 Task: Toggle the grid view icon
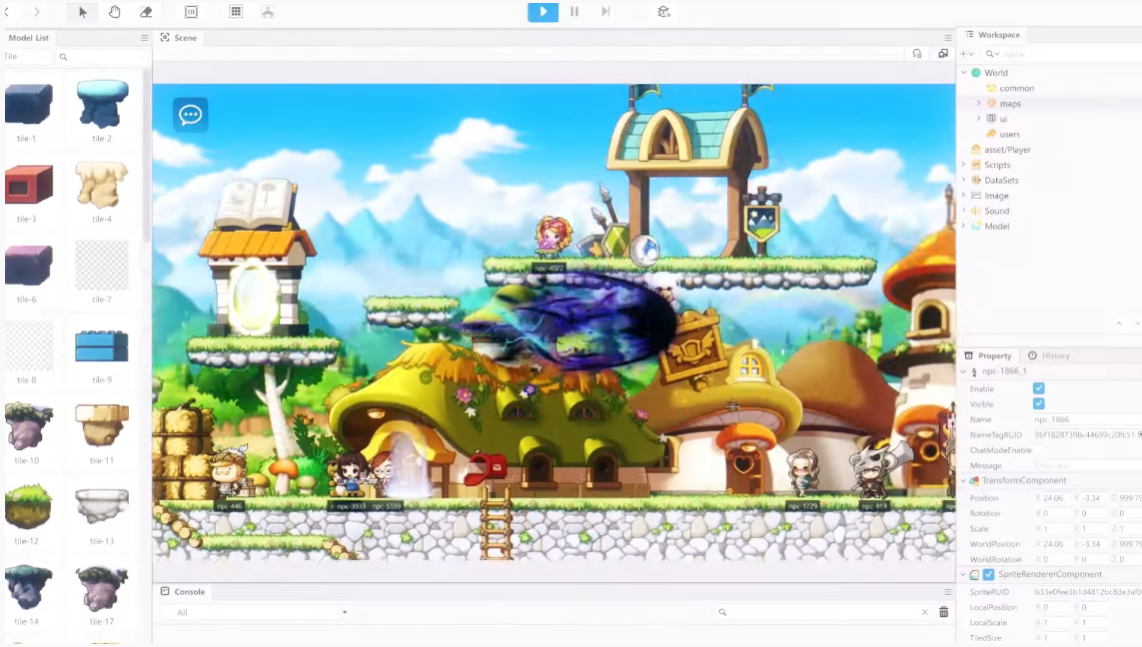(236, 12)
